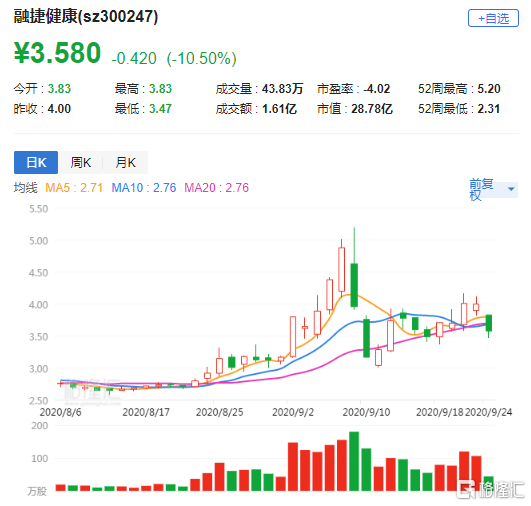The width and height of the screenshot is (531, 506).
Task: Switch to the 日K daily chart tab
Action: [x=36, y=163]
